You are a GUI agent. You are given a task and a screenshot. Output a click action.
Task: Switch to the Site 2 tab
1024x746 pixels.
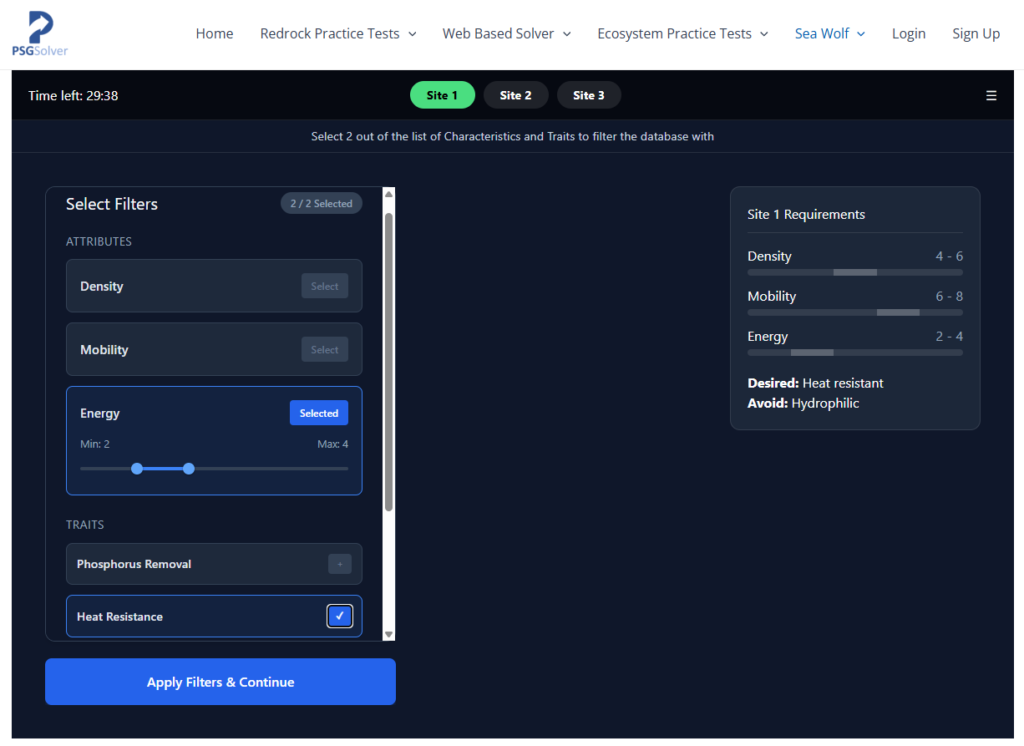[x=516, y=95]
